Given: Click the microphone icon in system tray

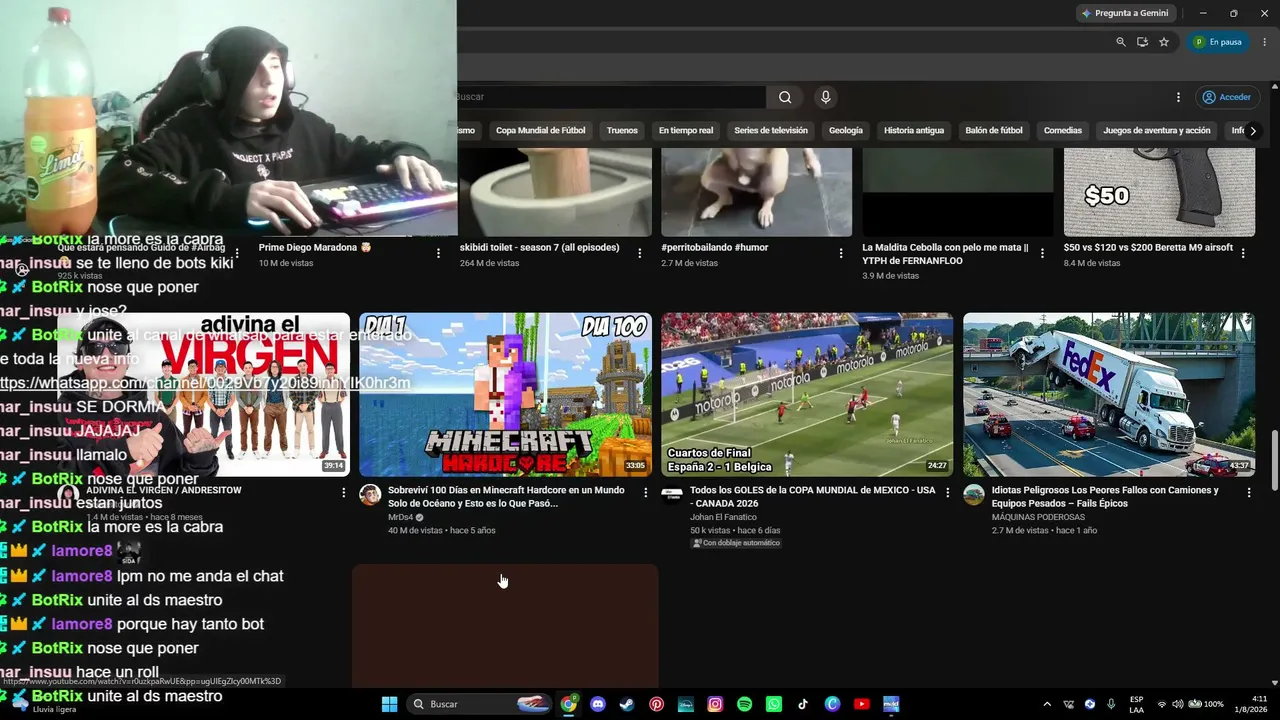Looking at the screenshot, I should tap(1111, 704).
